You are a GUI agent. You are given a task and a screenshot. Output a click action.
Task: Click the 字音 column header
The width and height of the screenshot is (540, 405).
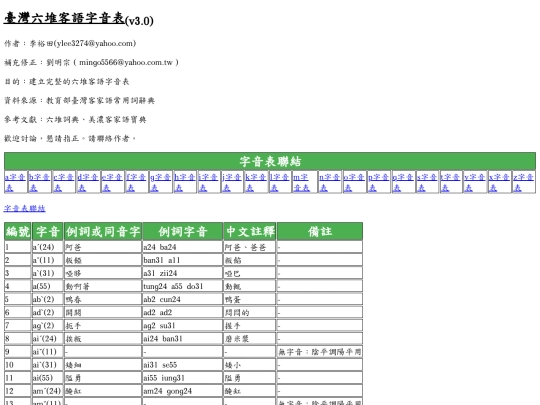(48, 231)
